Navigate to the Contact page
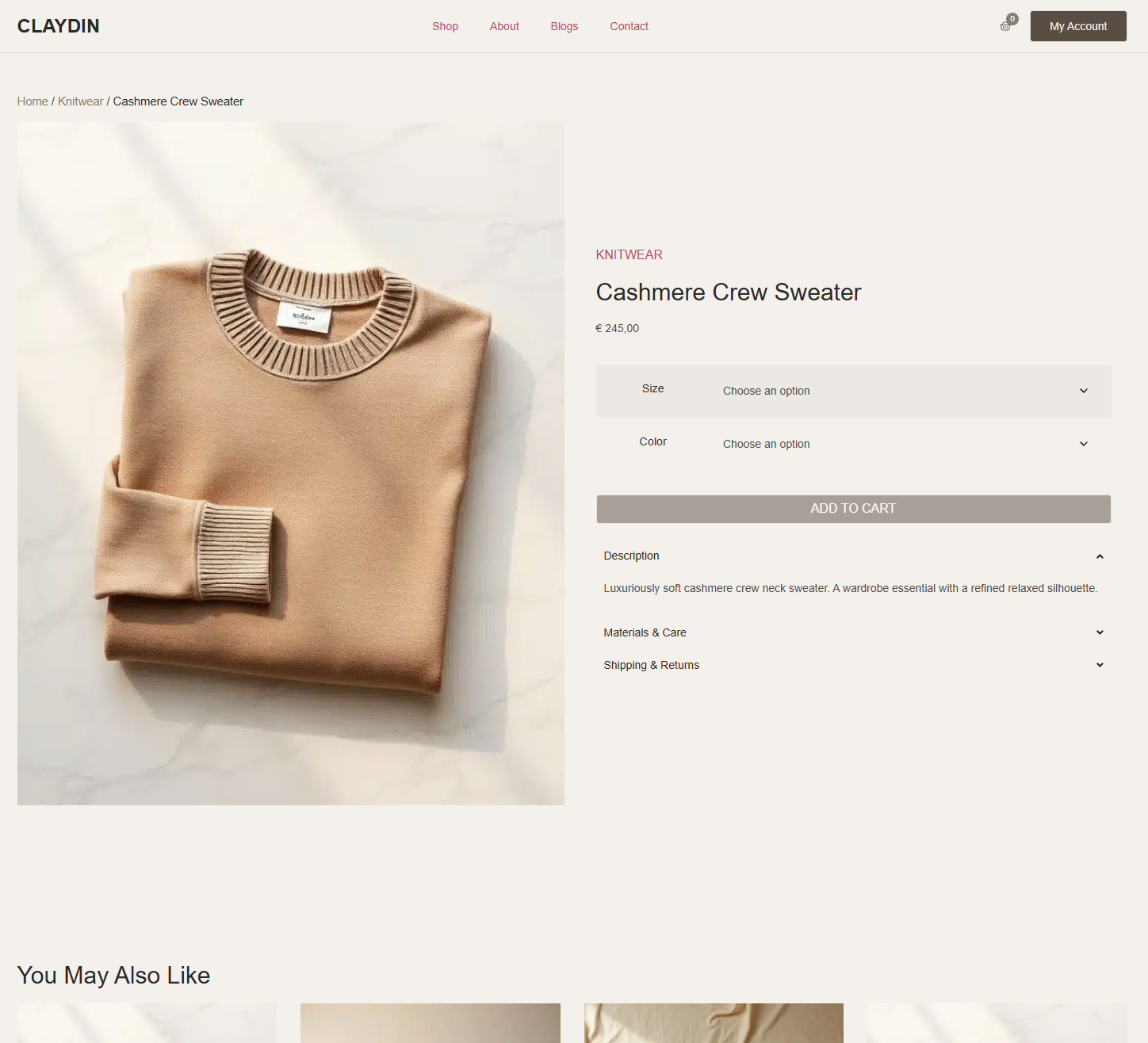The width and height of the screenshot is (1148, 1043). point(629,26)
